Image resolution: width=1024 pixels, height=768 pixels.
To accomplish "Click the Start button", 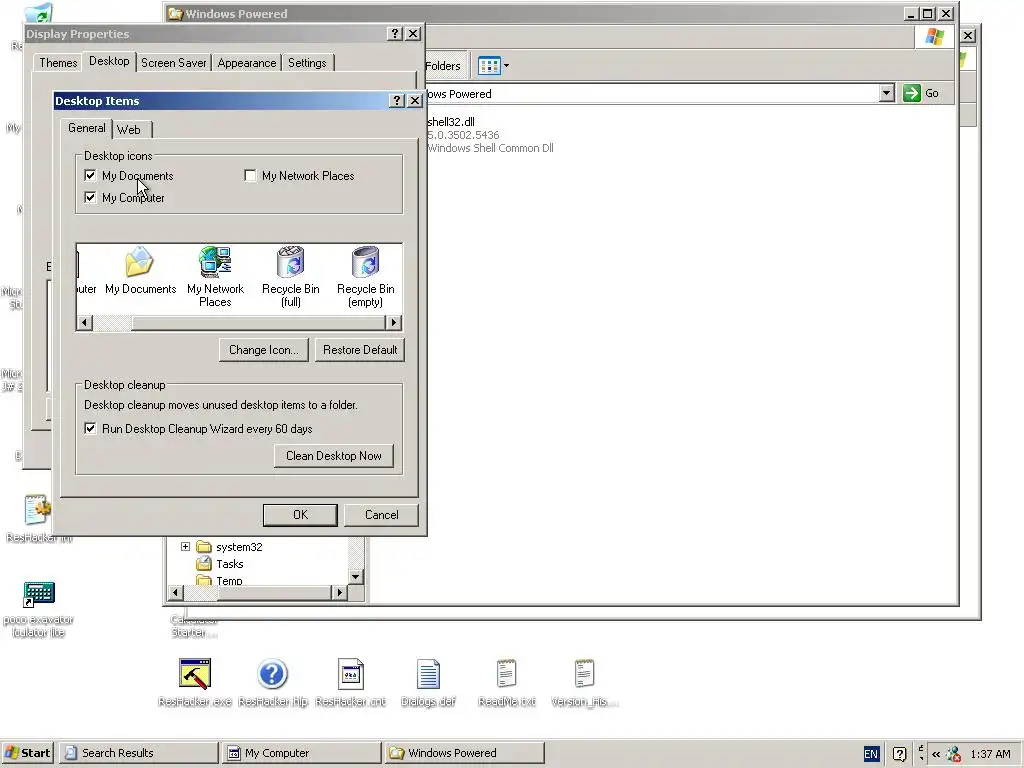I will [27, 753].
